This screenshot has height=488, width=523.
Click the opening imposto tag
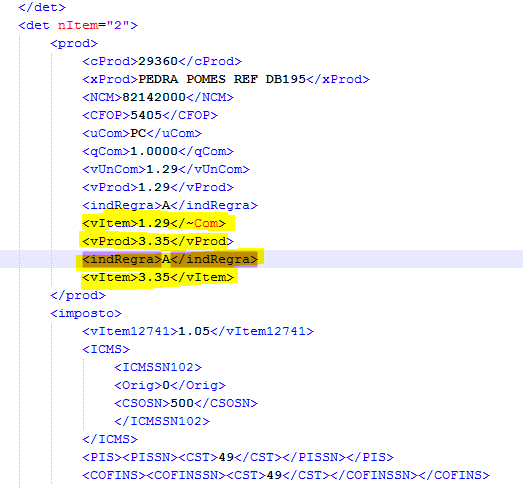point(86,313)
